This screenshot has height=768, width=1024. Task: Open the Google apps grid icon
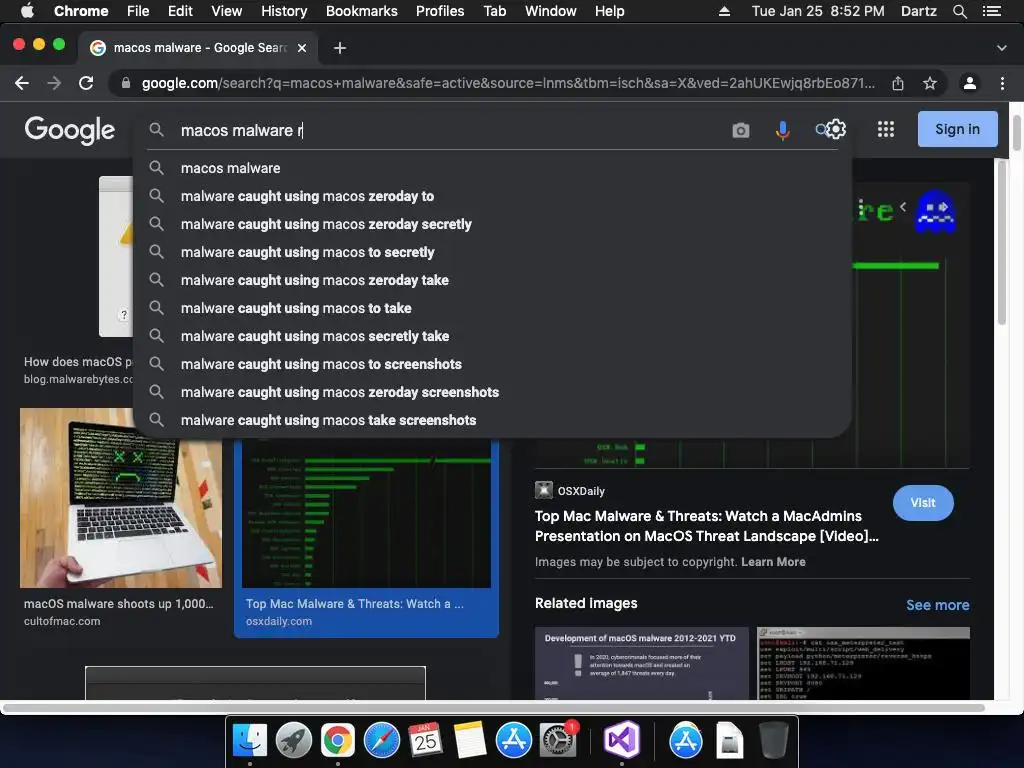point(886,129)
